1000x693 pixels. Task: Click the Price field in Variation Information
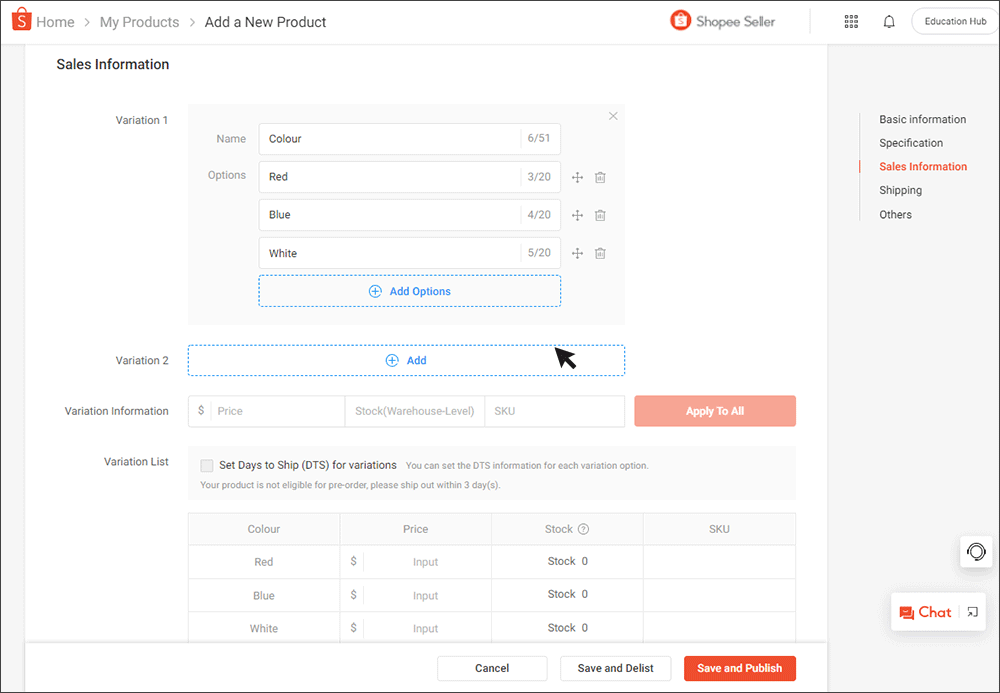coord(267,411)
